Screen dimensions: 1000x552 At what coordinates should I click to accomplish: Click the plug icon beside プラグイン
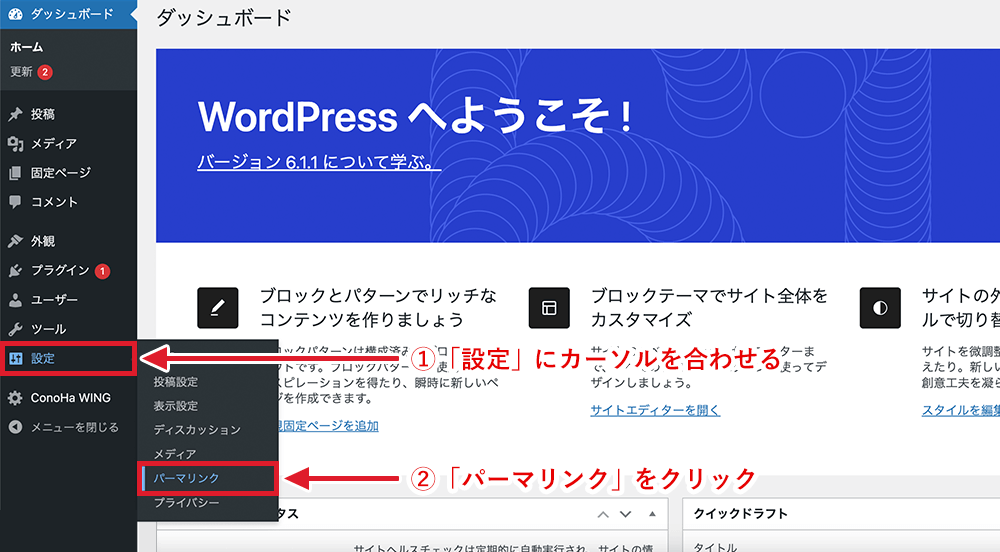pyautogui.click(x=15, y=271)
